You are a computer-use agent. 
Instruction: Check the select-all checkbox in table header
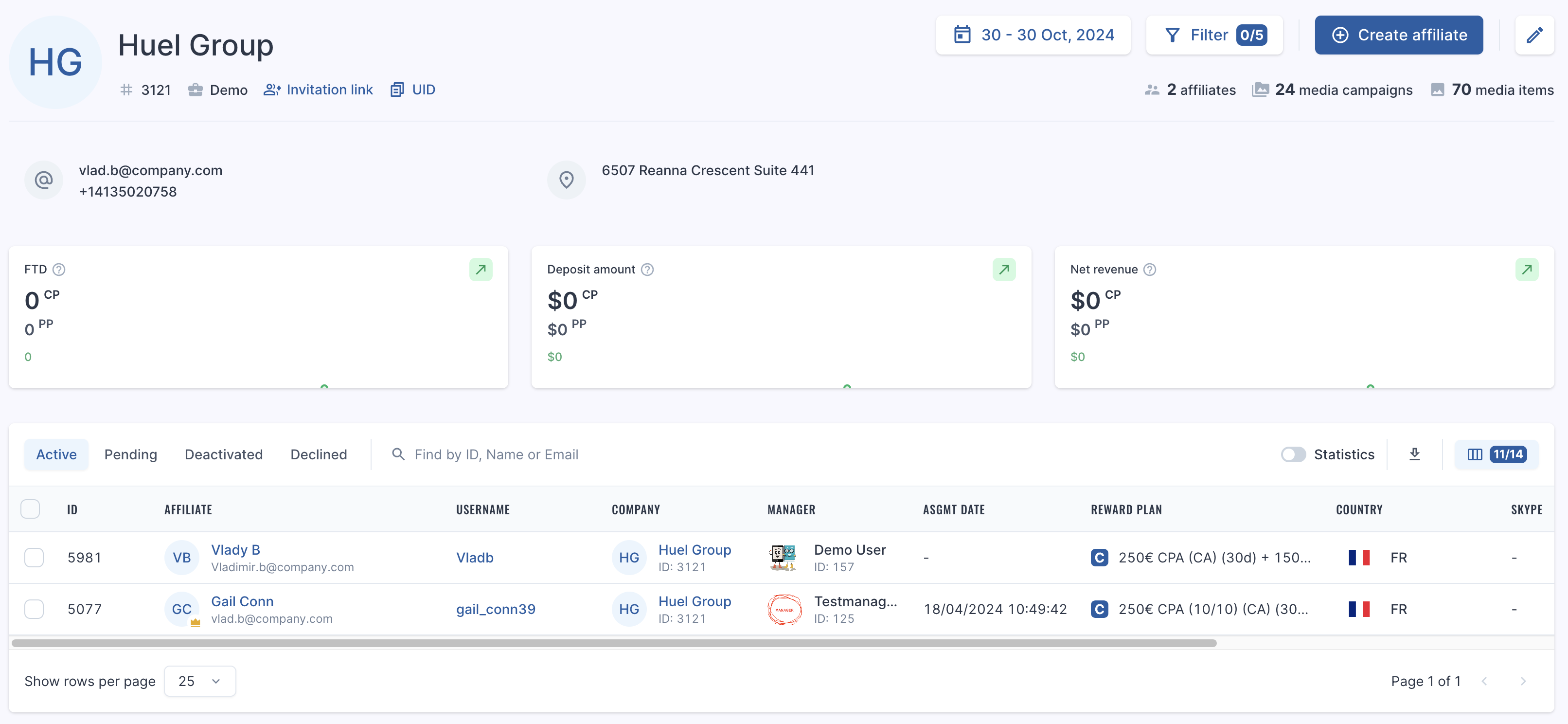31,509
